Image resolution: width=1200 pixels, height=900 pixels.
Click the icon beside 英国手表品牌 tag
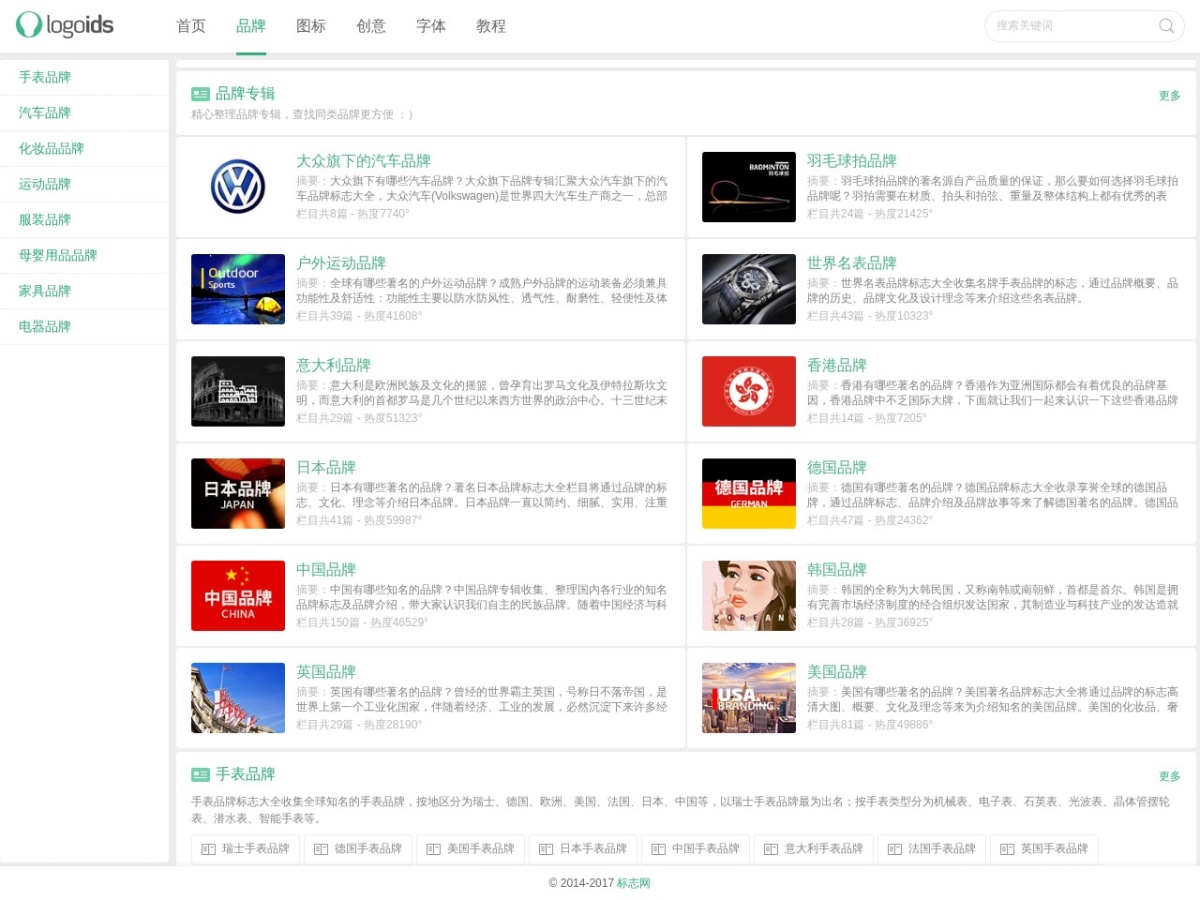coord(1007,849)
